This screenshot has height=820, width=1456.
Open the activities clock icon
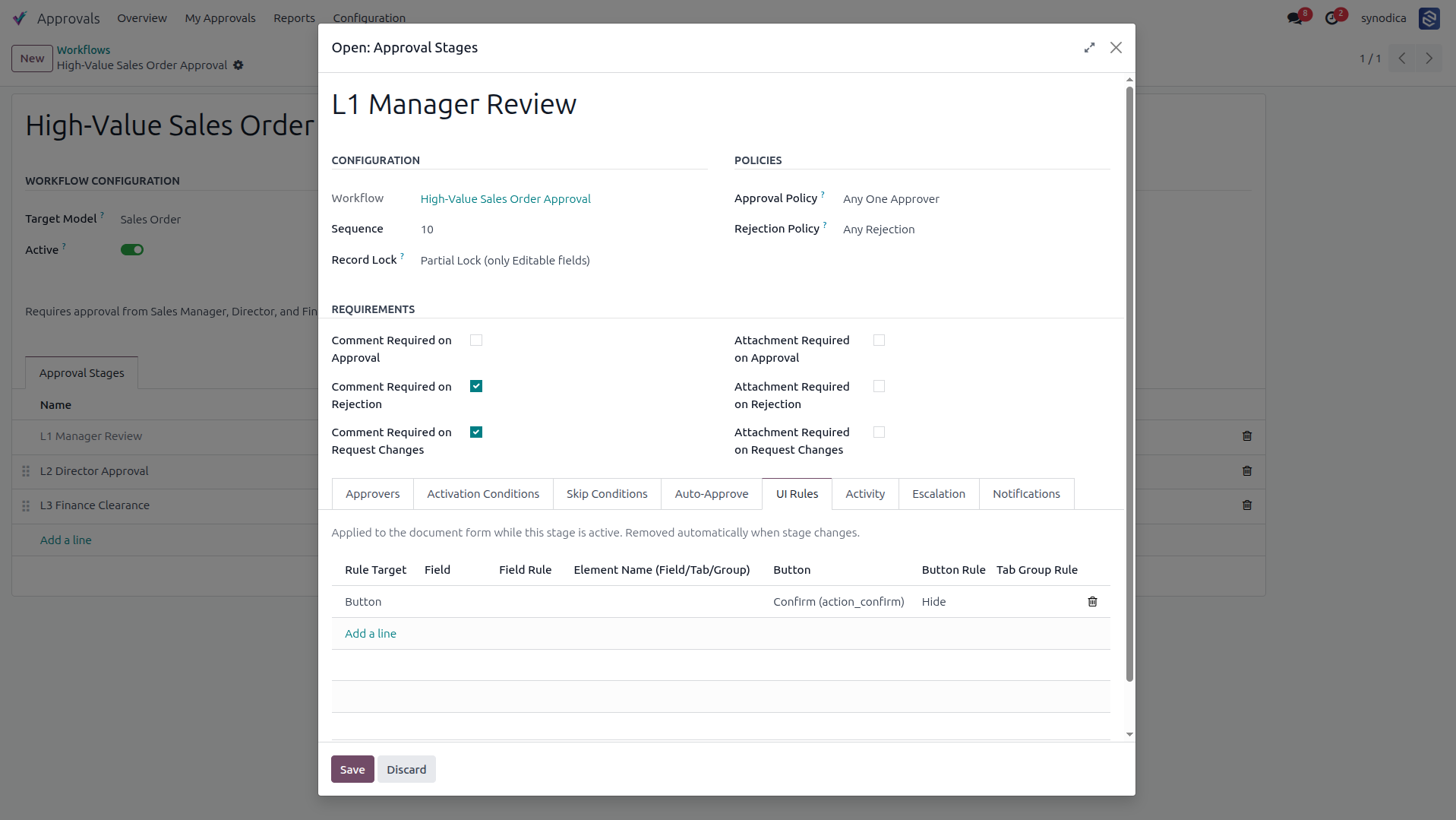(1331, 18)
